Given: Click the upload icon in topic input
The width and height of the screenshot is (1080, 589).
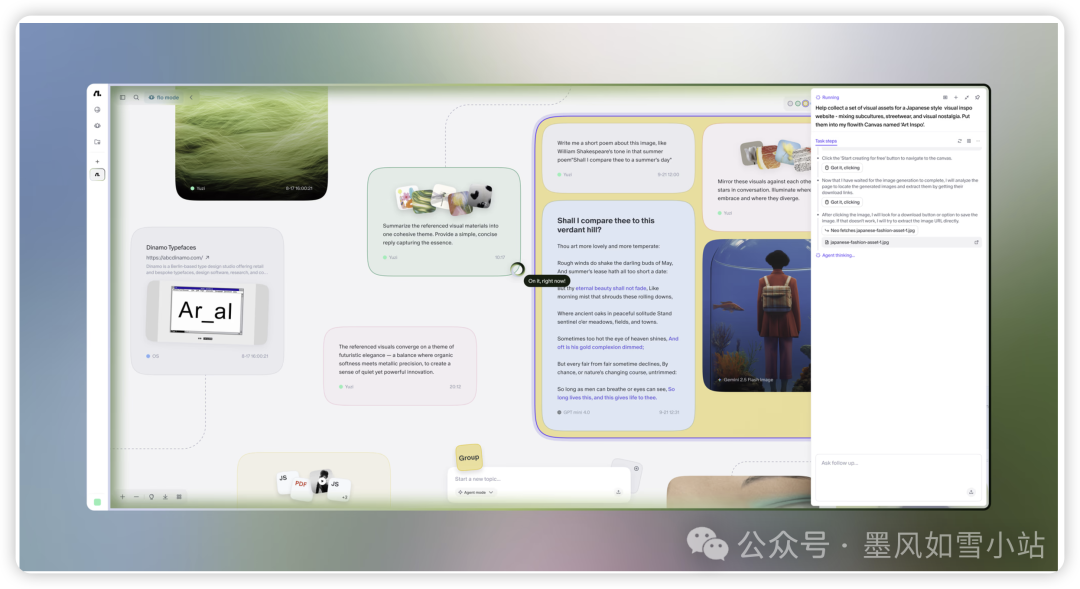Looking at the screenshot, I should click(618, 492).
